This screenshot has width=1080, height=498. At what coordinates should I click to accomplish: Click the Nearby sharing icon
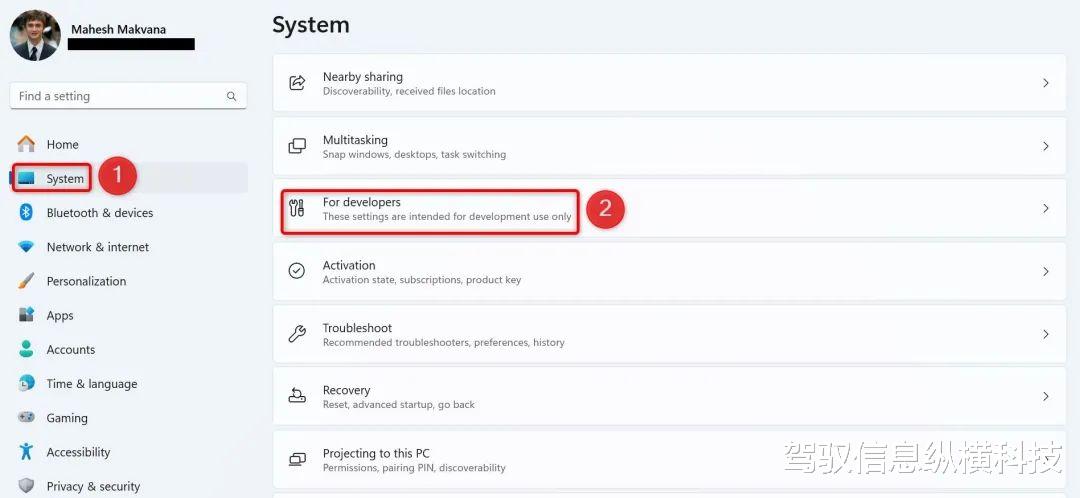[x=297, y=83]
